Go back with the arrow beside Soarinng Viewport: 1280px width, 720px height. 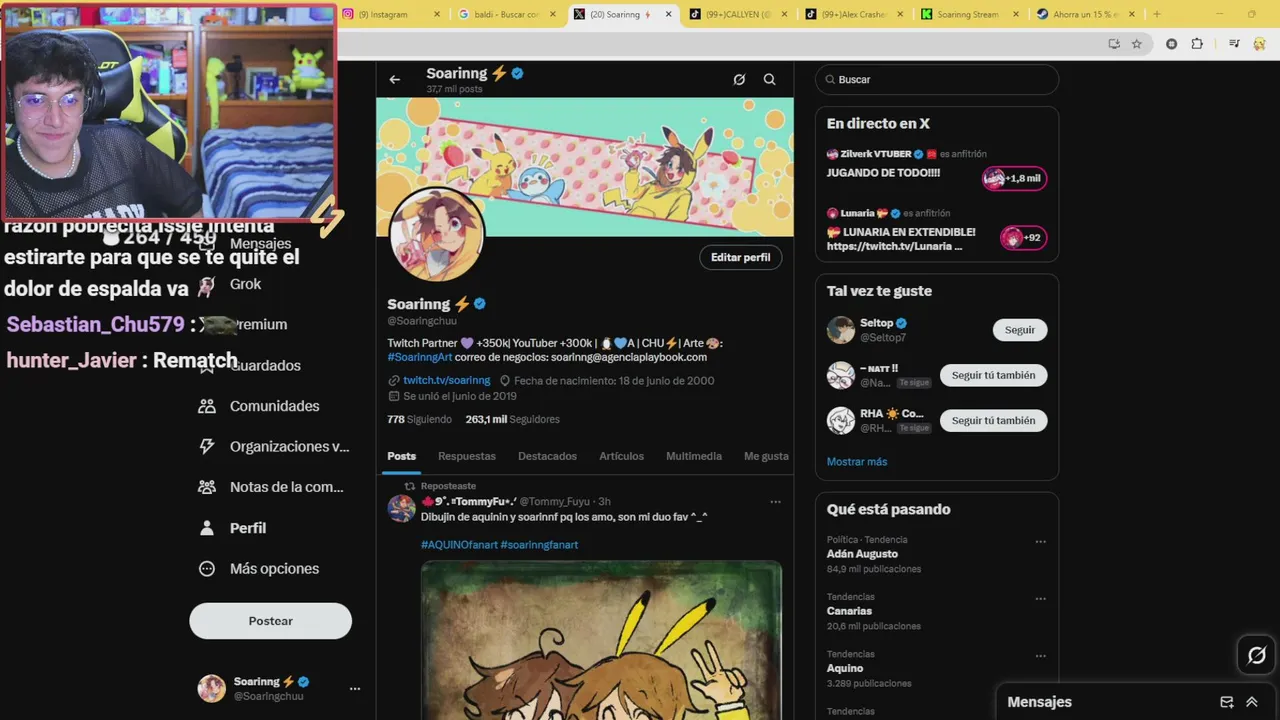[395, 79]
